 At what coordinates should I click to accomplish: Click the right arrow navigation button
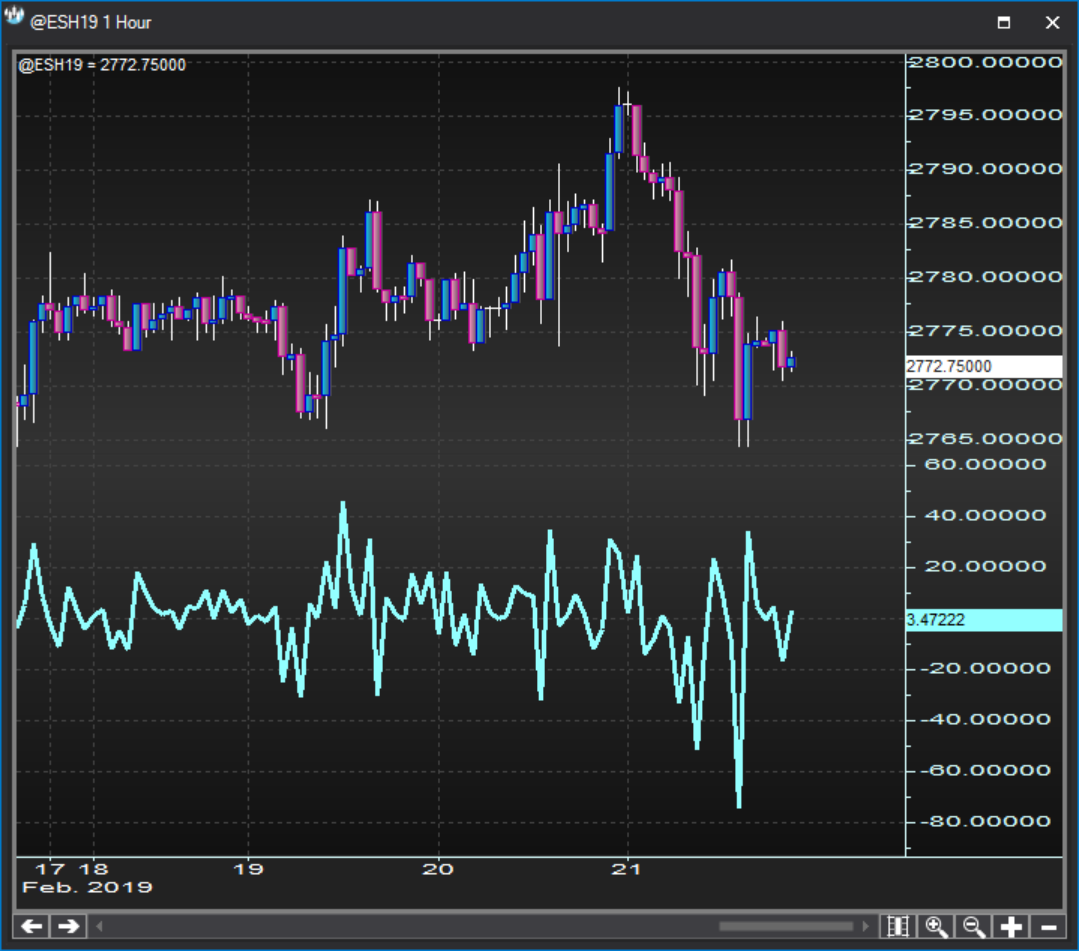pos(69,926)
